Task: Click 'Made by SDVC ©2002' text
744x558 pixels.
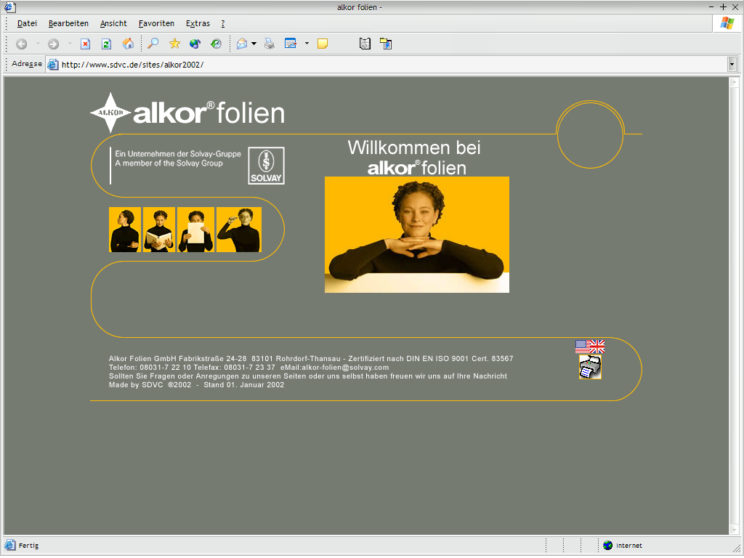Action: (x=150, y=385)
